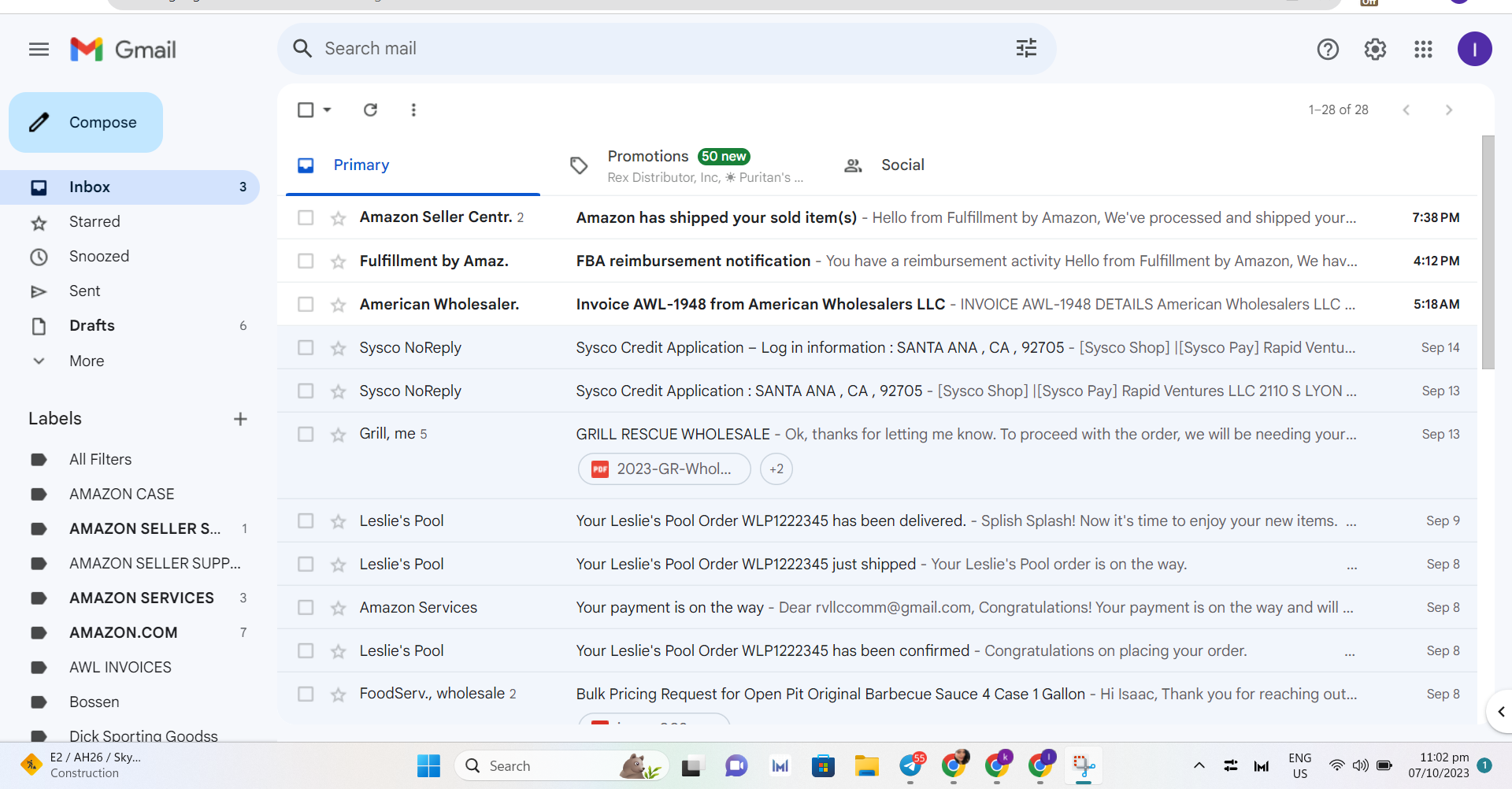1512x789 pixels.
Task: Open Microsoft Store from the taskbar
Action: pyautogui.click(x=823, y=765)
